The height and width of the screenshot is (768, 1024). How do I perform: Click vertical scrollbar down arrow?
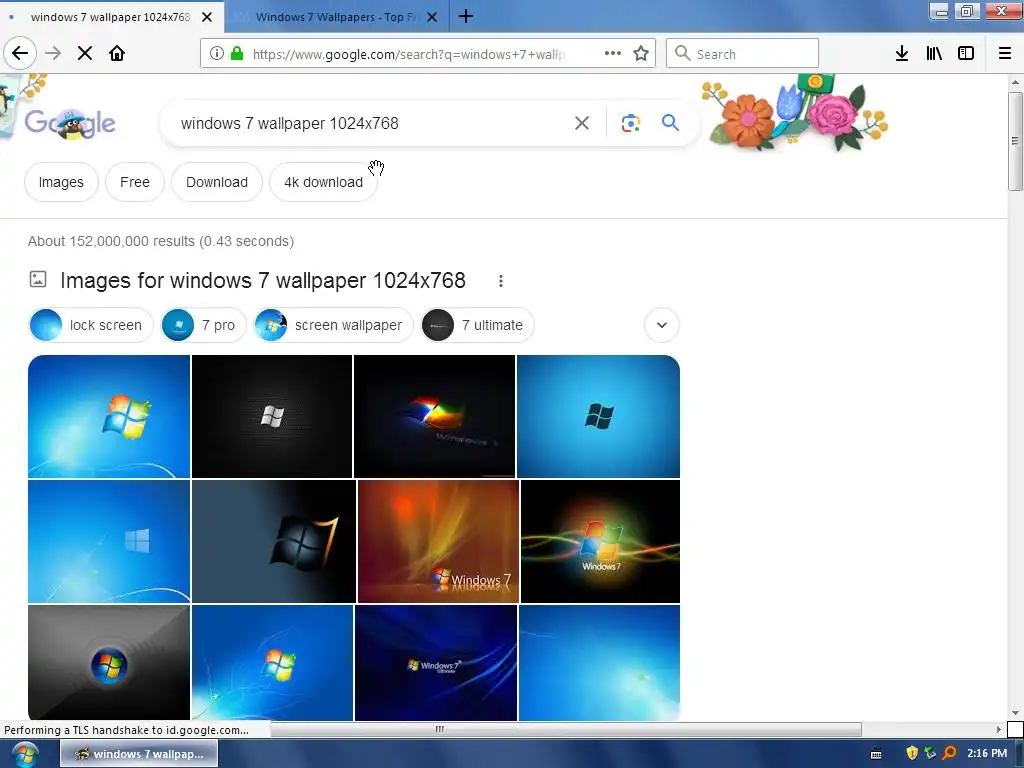click(1015, 713)
